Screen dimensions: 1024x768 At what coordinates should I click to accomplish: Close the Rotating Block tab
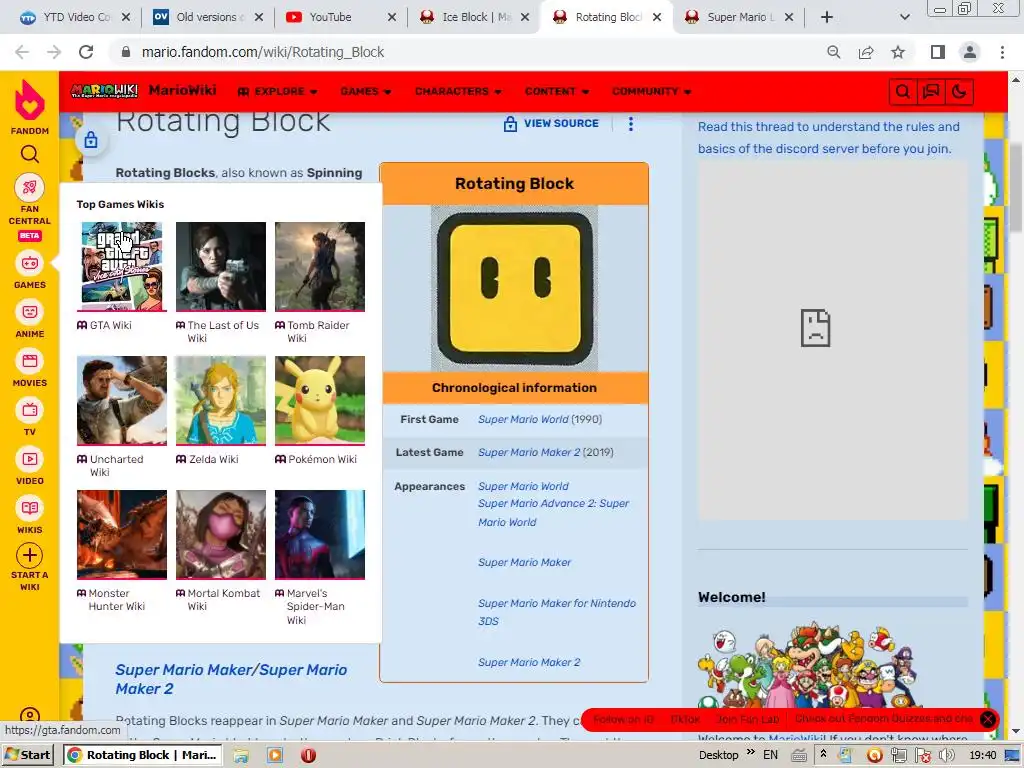pyautogui.click(x=657, y=17)
